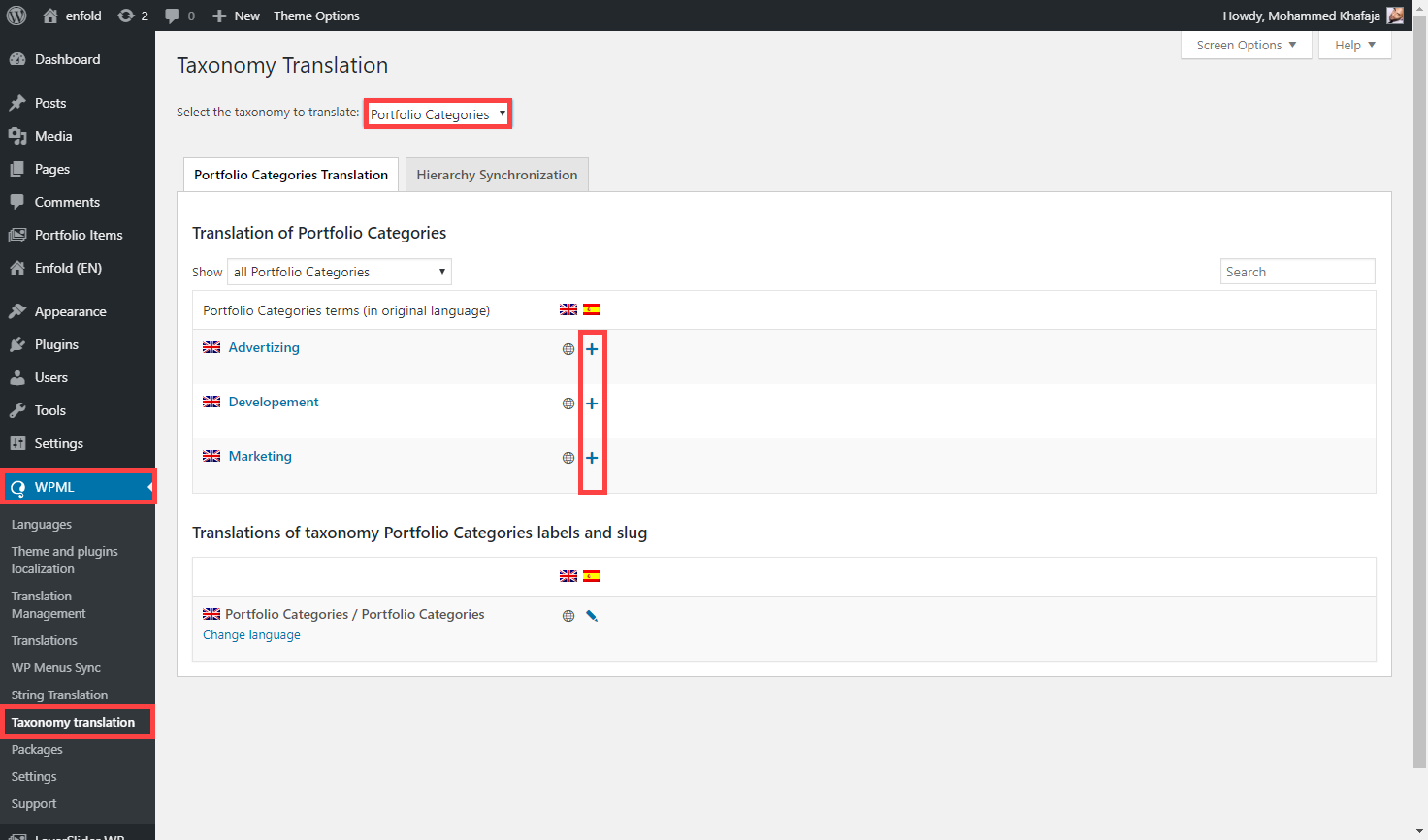Click the globe icon in Advertizing row
This screenshot has width=1428, height=840.
click(x=568, y=349)
